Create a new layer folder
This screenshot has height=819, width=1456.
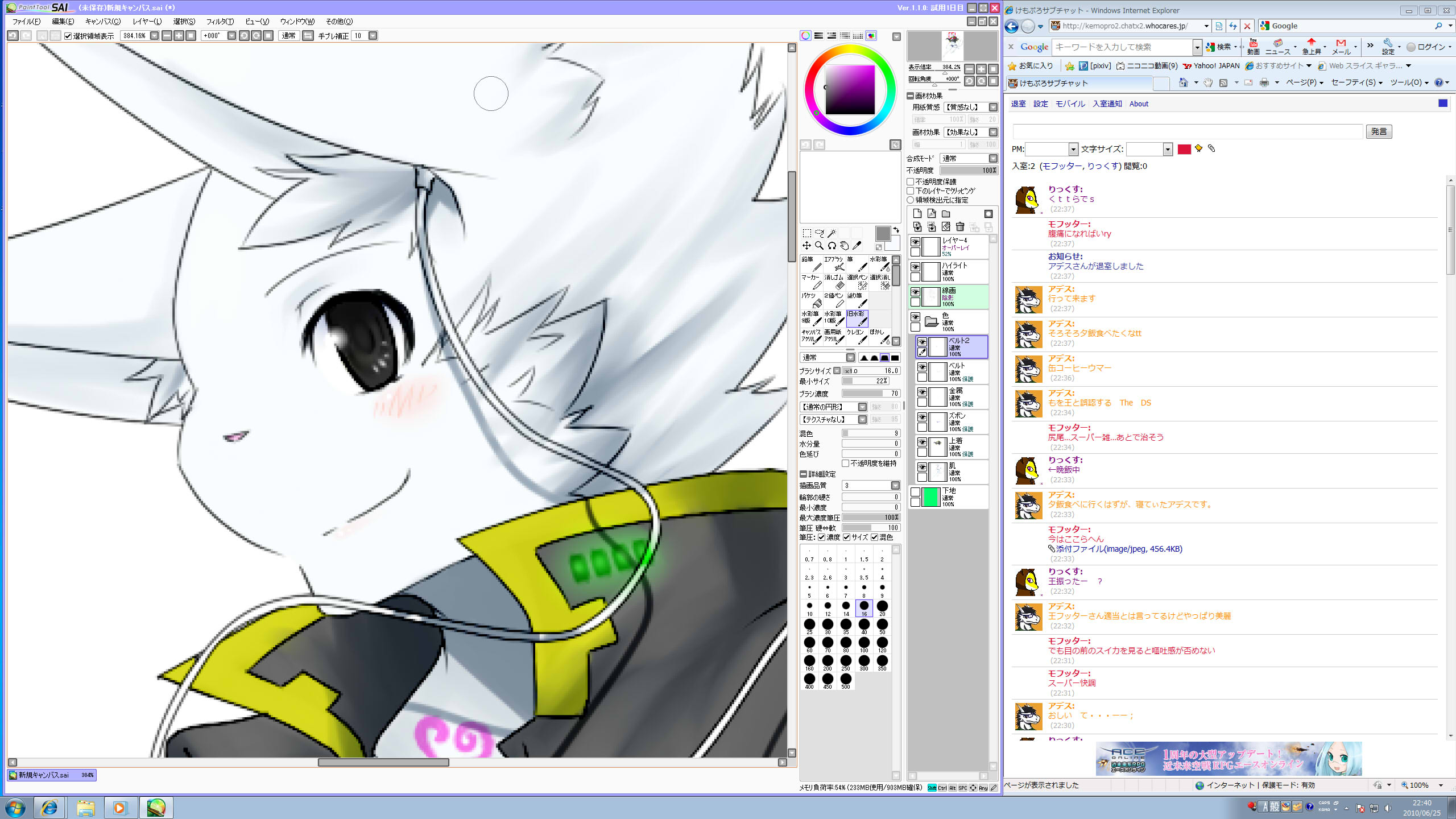[x=946, y=214]
